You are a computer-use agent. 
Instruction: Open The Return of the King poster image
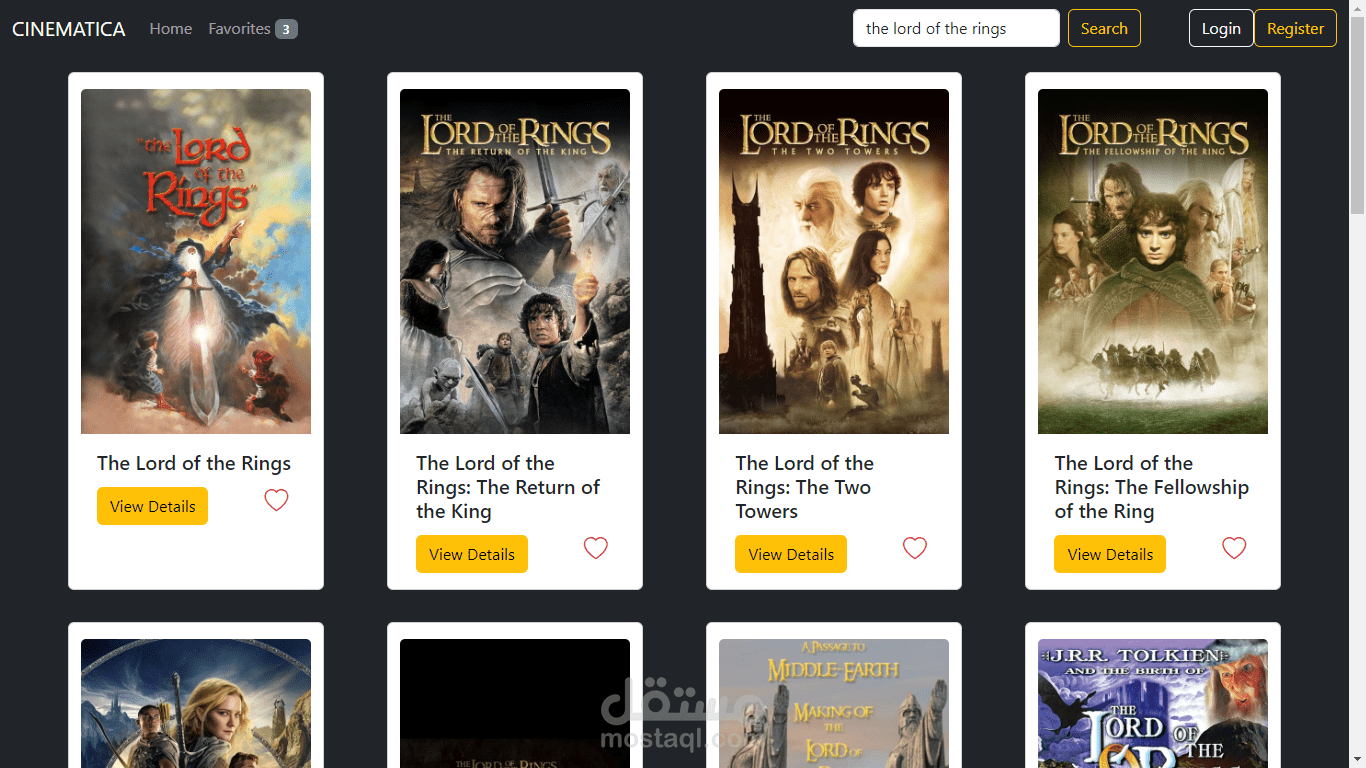coord(515,261)
